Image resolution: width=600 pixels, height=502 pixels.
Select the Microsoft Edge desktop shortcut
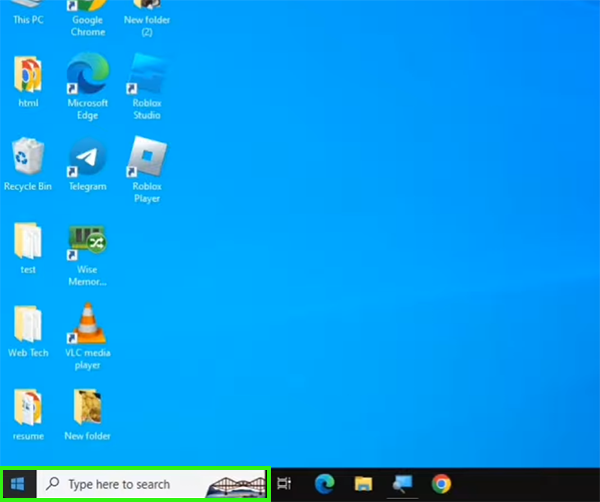pos(88,87)
